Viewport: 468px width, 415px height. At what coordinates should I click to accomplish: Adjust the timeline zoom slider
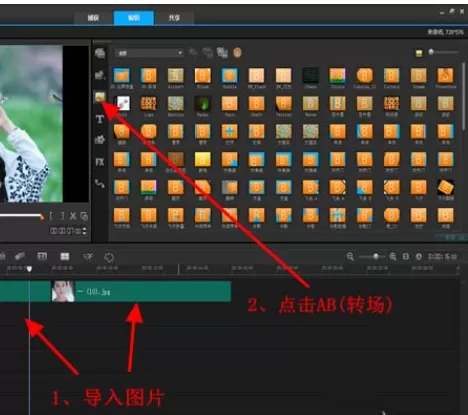pos(373,256)
